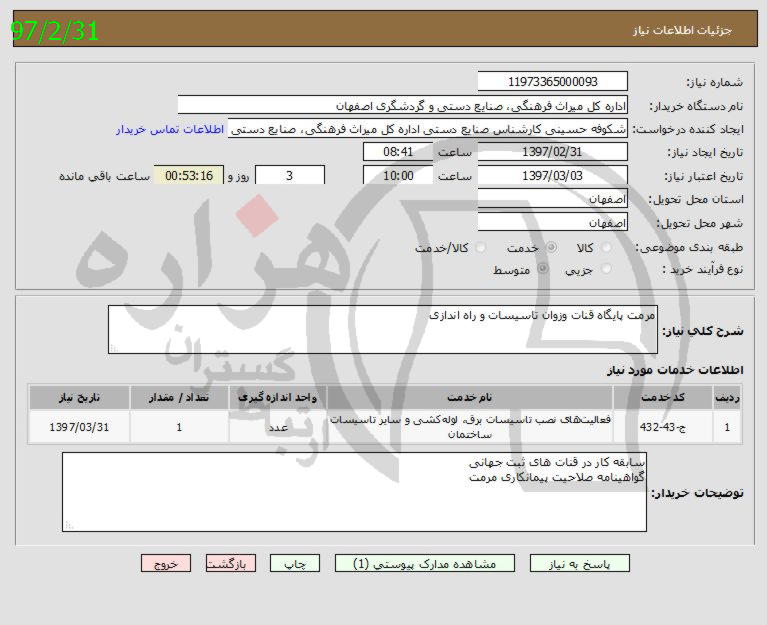
Task: Click the نام خدمت column header
Action: [x=470, y=398]
